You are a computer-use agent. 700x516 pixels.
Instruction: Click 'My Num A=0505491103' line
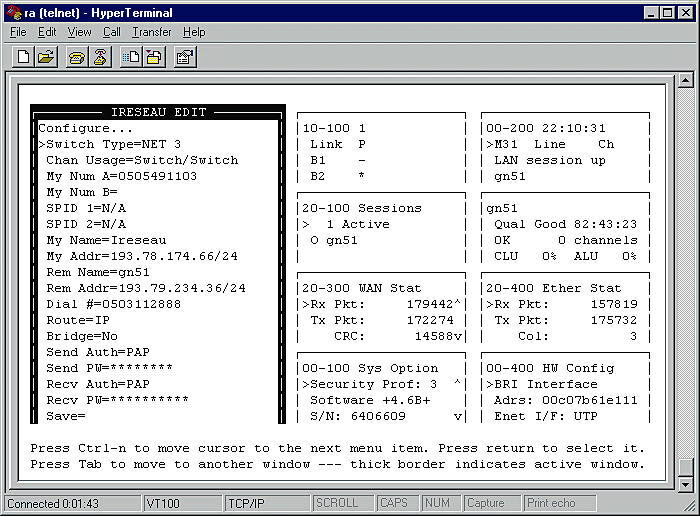click(x=121, y=176)
